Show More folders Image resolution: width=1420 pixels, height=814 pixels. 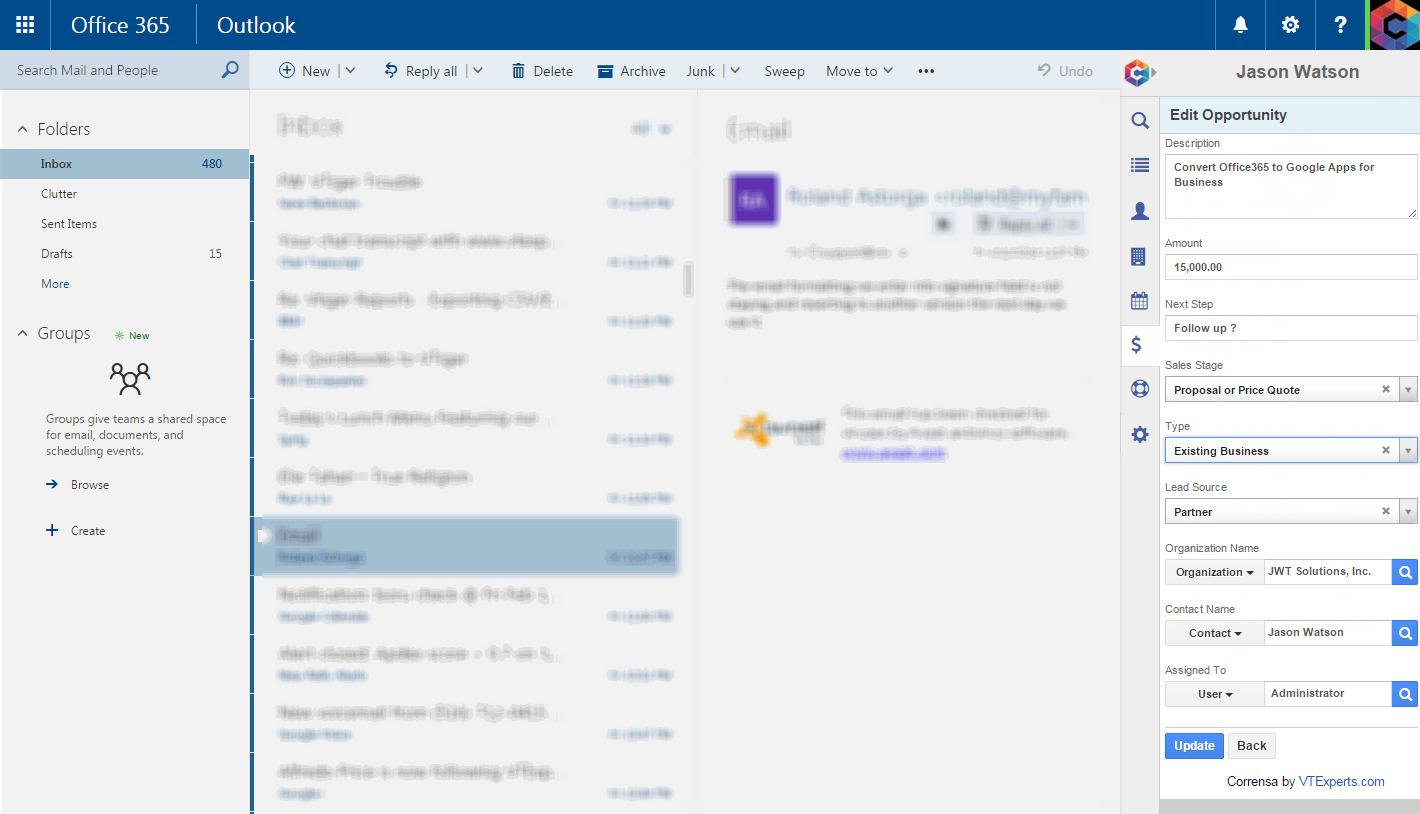(55, 284)
